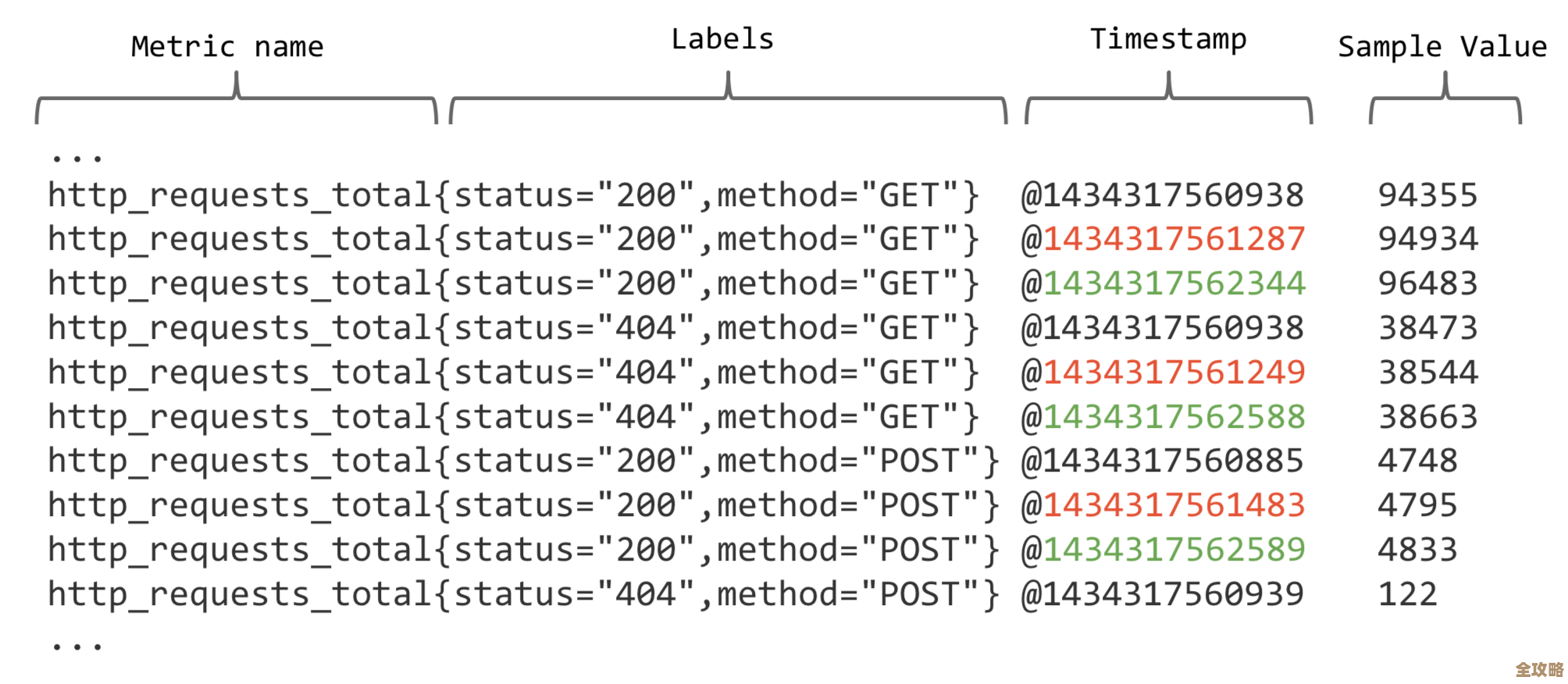Viewport: 1568px width, 684px height.
Task: Click the "Metric name" heading label
Action: pyautogui.click(x=226, y=47)
